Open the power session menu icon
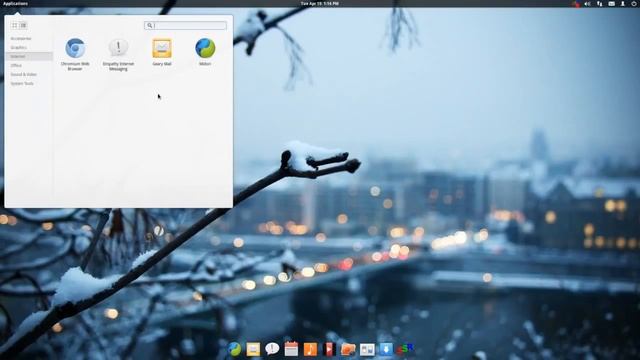This screenshot has height=360, width=640. 634,4
